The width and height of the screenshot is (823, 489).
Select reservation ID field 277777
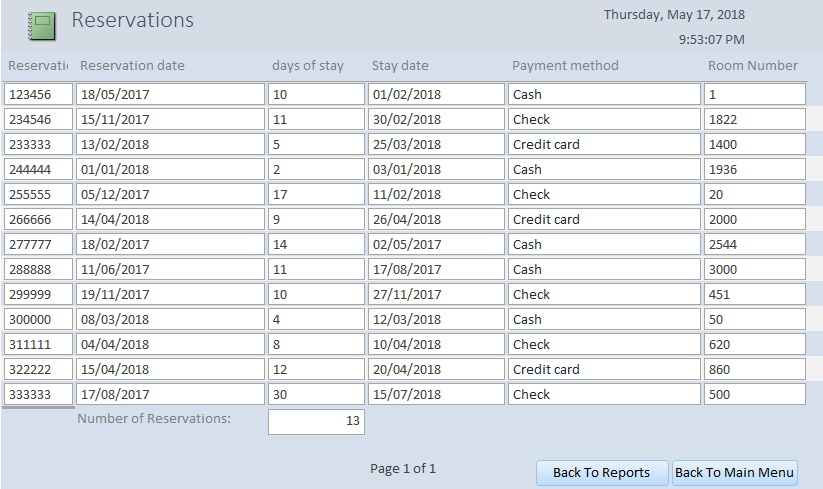coord(38,244)
